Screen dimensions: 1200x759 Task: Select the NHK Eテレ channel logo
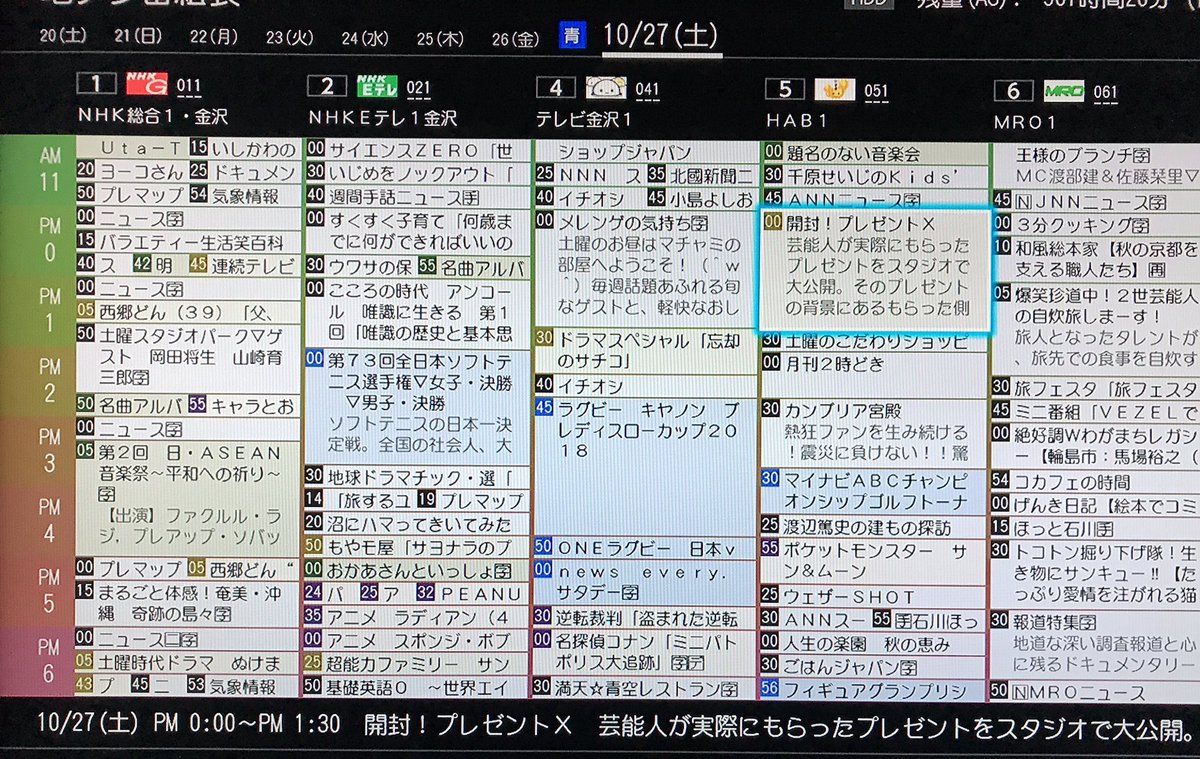(376, 86)
